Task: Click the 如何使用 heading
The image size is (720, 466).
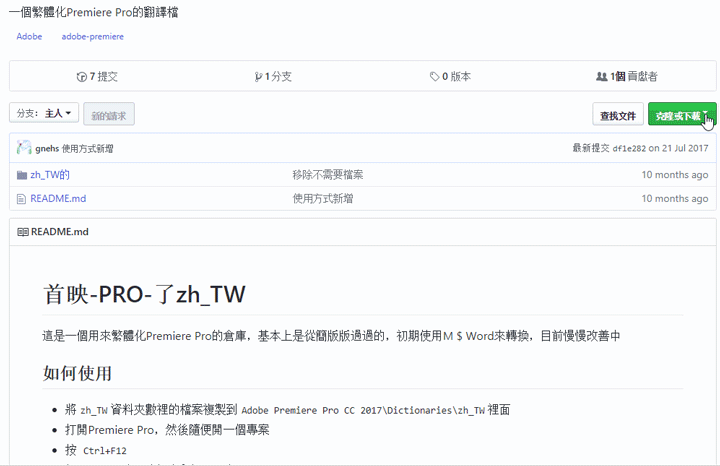Action: coord(77,373)
